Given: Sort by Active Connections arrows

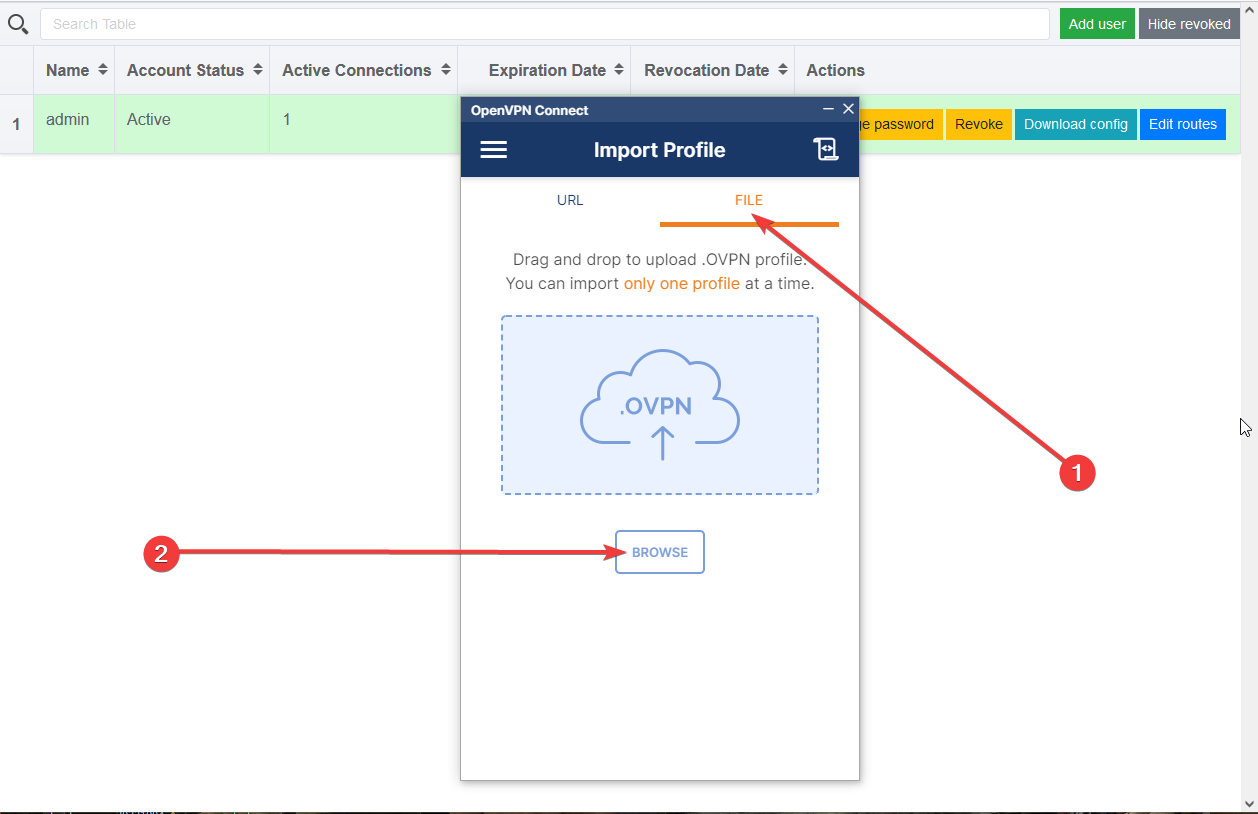Looking at the screenshot, I should point(446,70).
